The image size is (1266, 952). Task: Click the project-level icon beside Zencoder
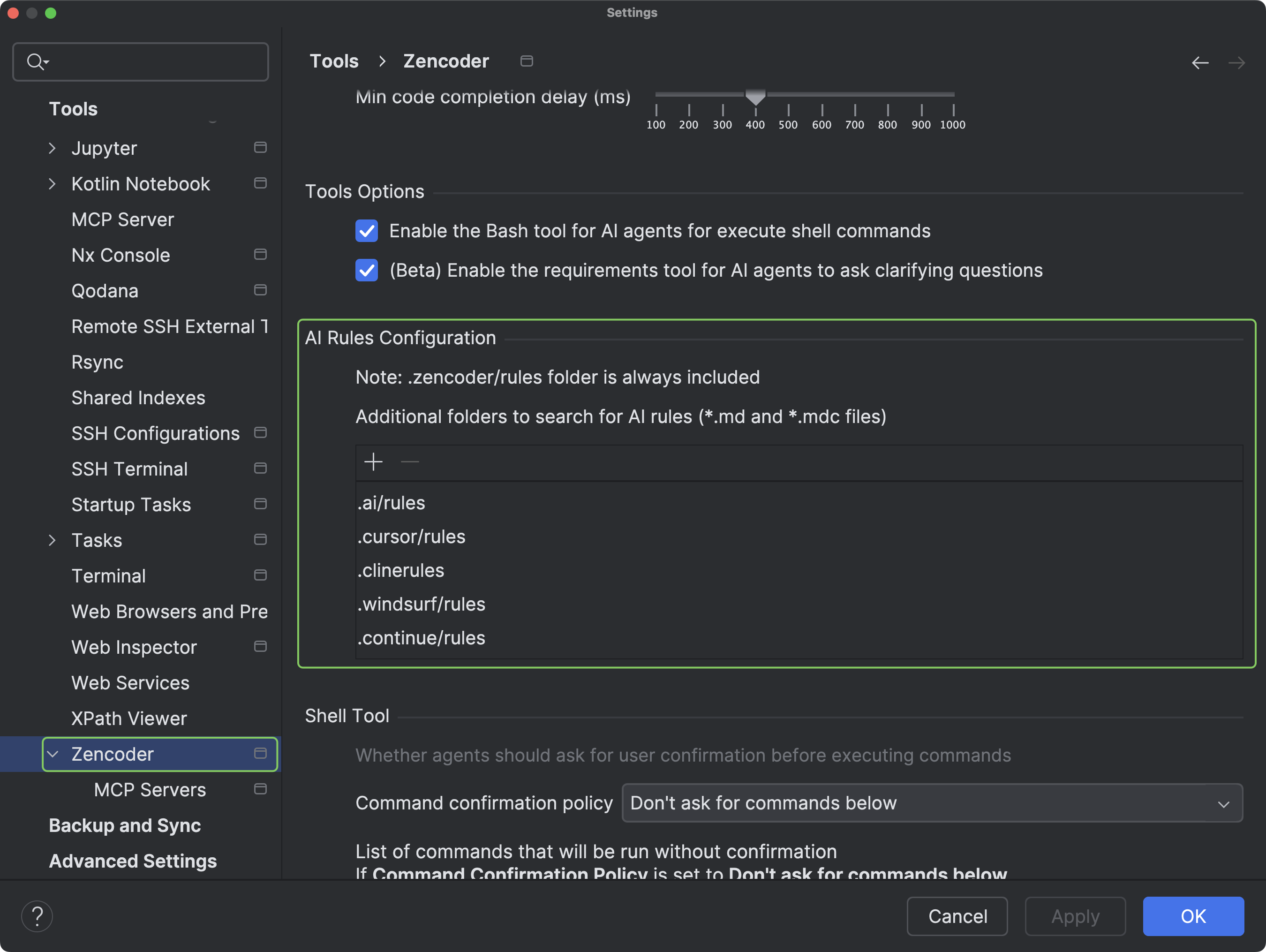click(x=260, y=754)
